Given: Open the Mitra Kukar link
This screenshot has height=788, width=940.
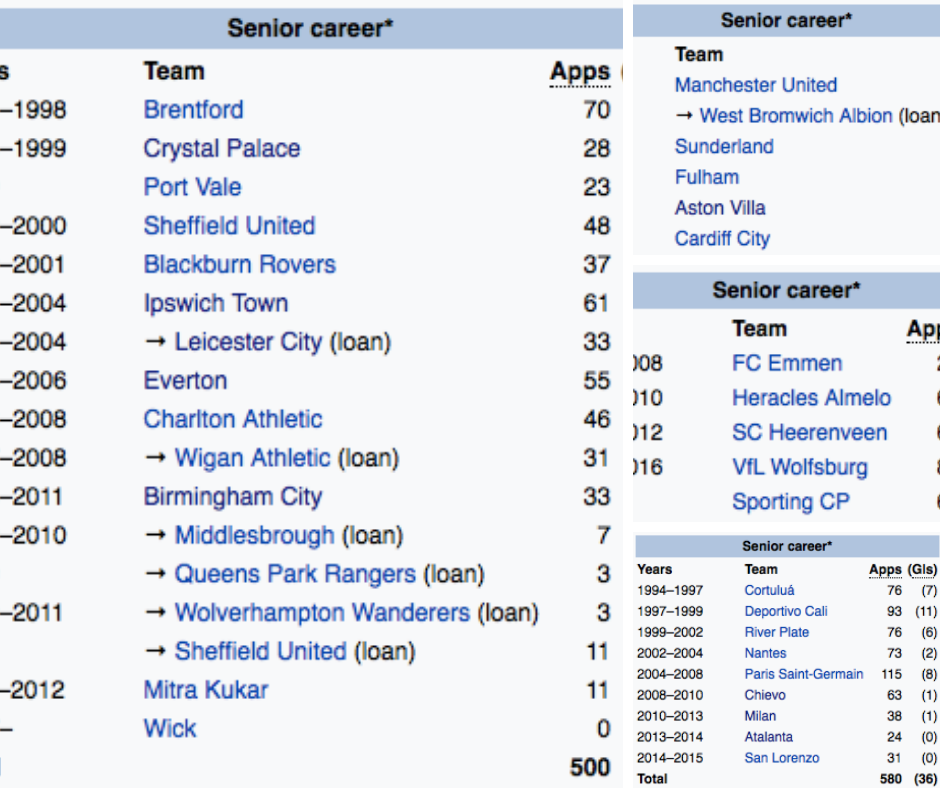Looking at the screenshot, I should click(x=206, y=690).
